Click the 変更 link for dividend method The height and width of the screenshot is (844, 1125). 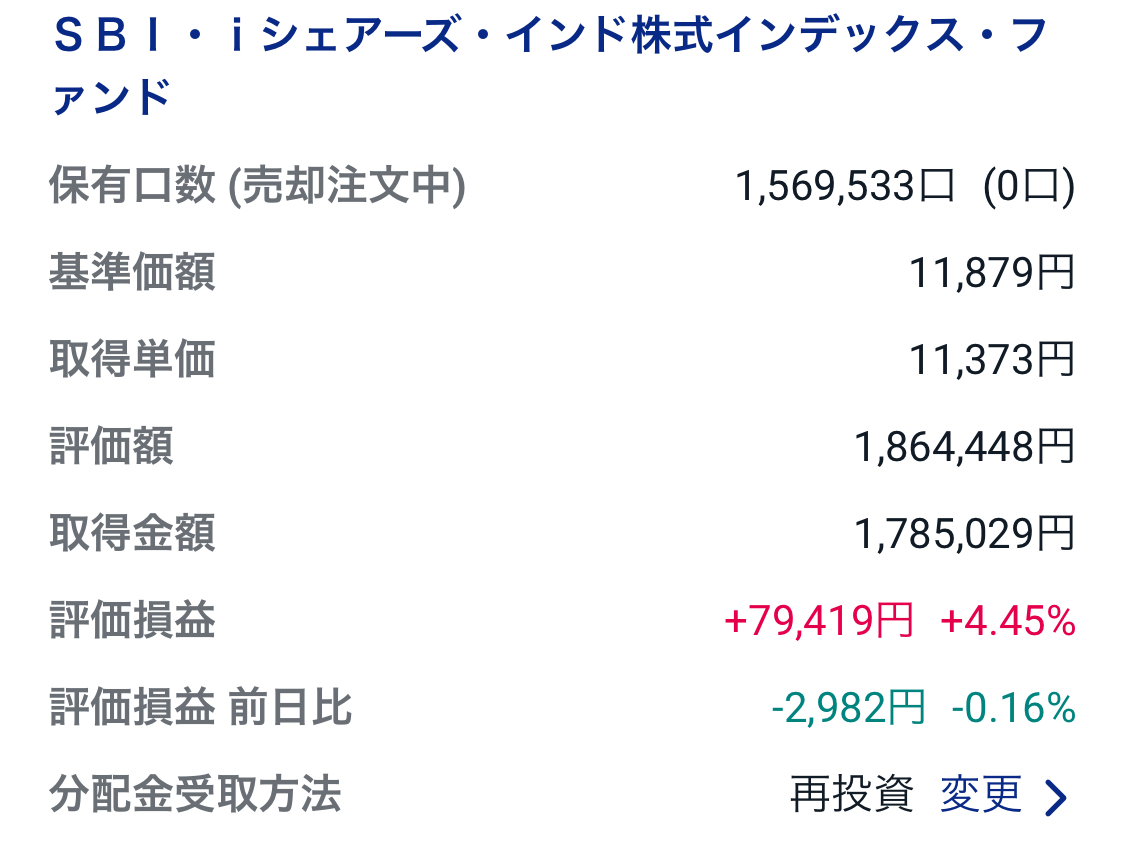(981, 795)
